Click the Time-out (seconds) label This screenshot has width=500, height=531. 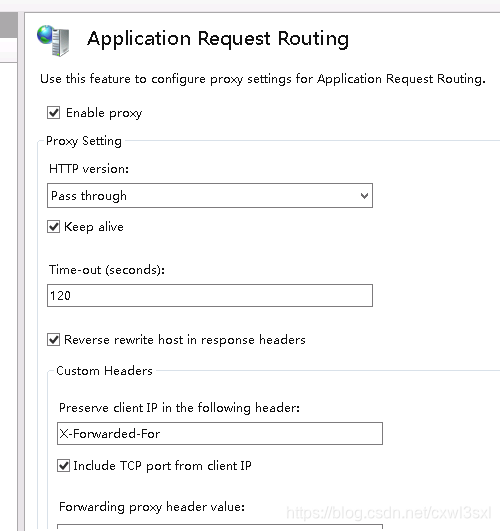[x=107, y=270]
